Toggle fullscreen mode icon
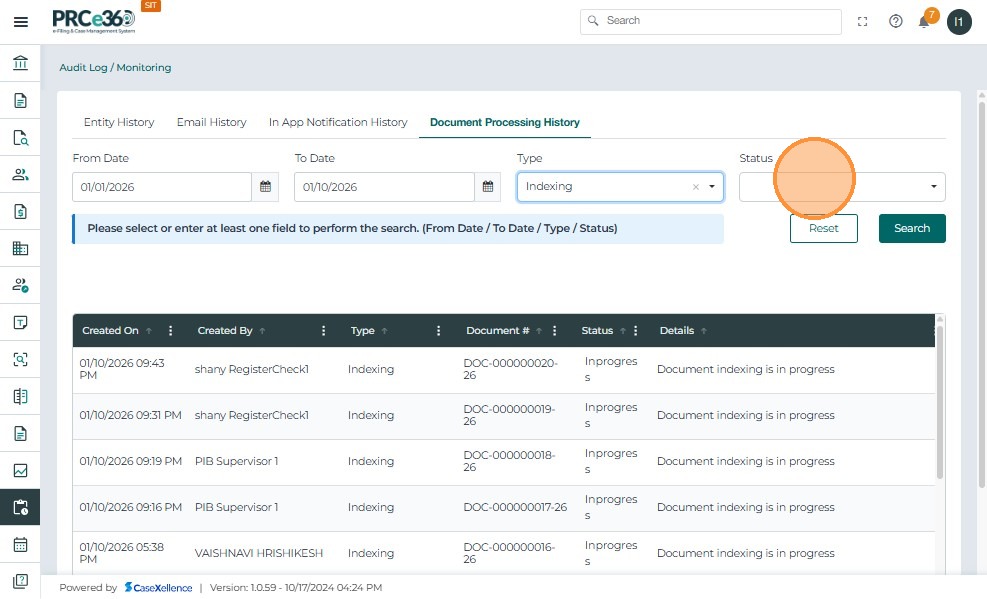The image size is (987, 599). click(863, 22)
